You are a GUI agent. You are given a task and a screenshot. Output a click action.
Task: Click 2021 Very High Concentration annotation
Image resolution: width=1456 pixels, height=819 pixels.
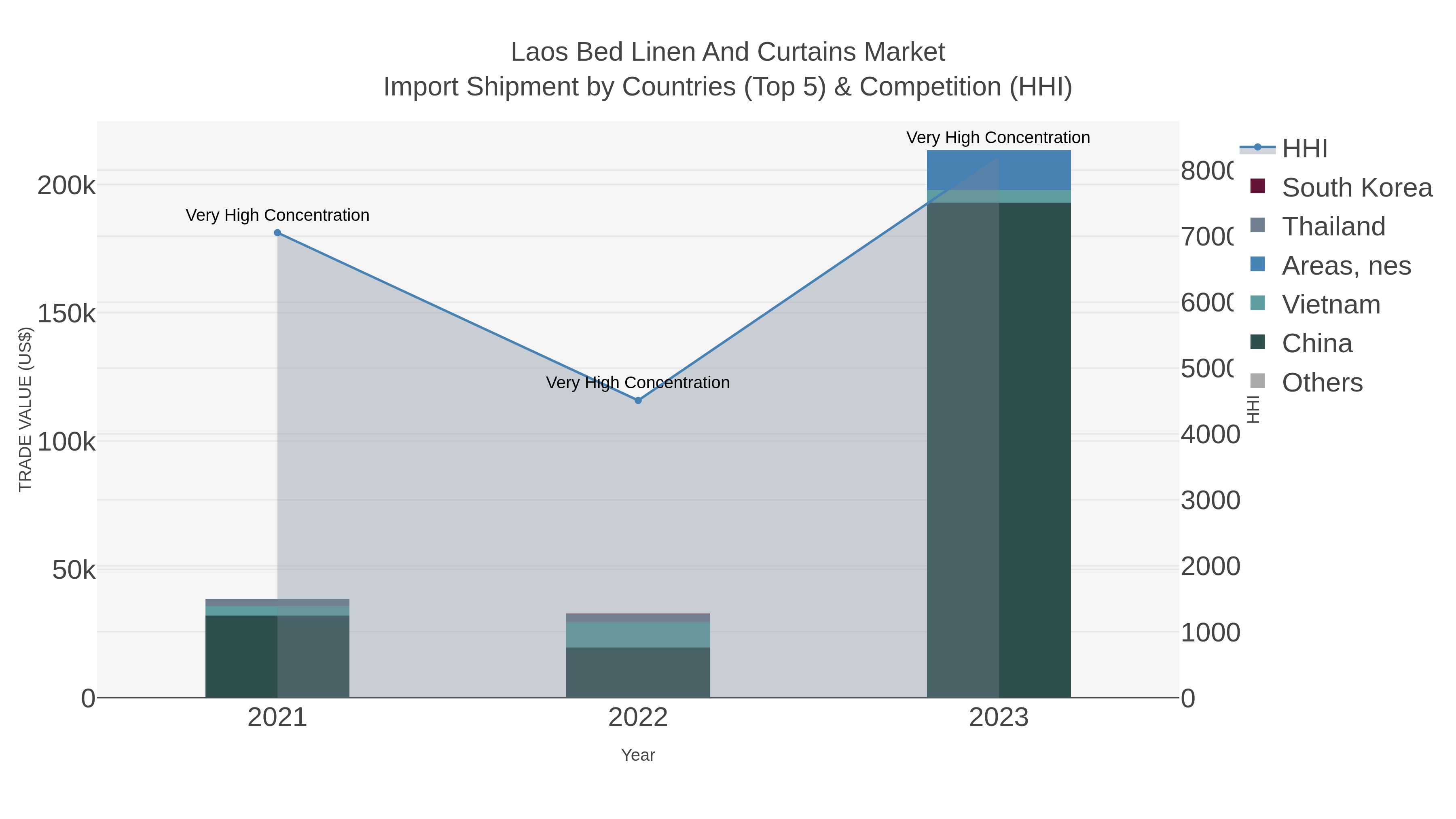click(277, 215)
